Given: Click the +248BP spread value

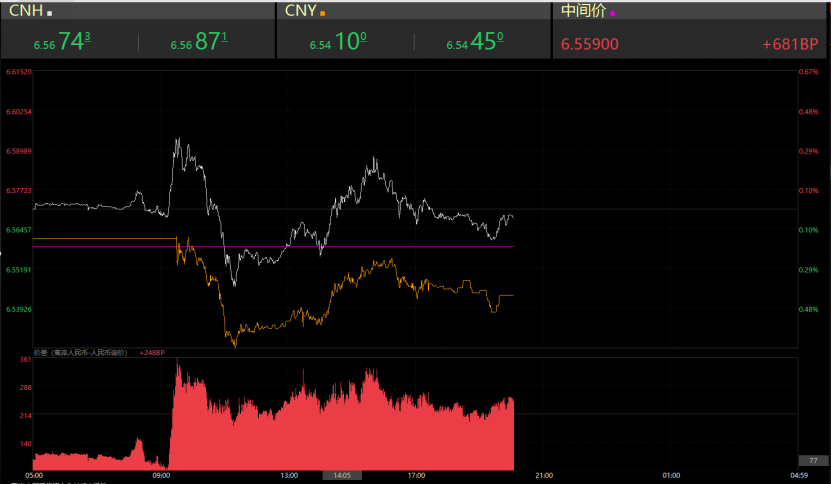Looking at the screenshot, I should coord(152,352).
